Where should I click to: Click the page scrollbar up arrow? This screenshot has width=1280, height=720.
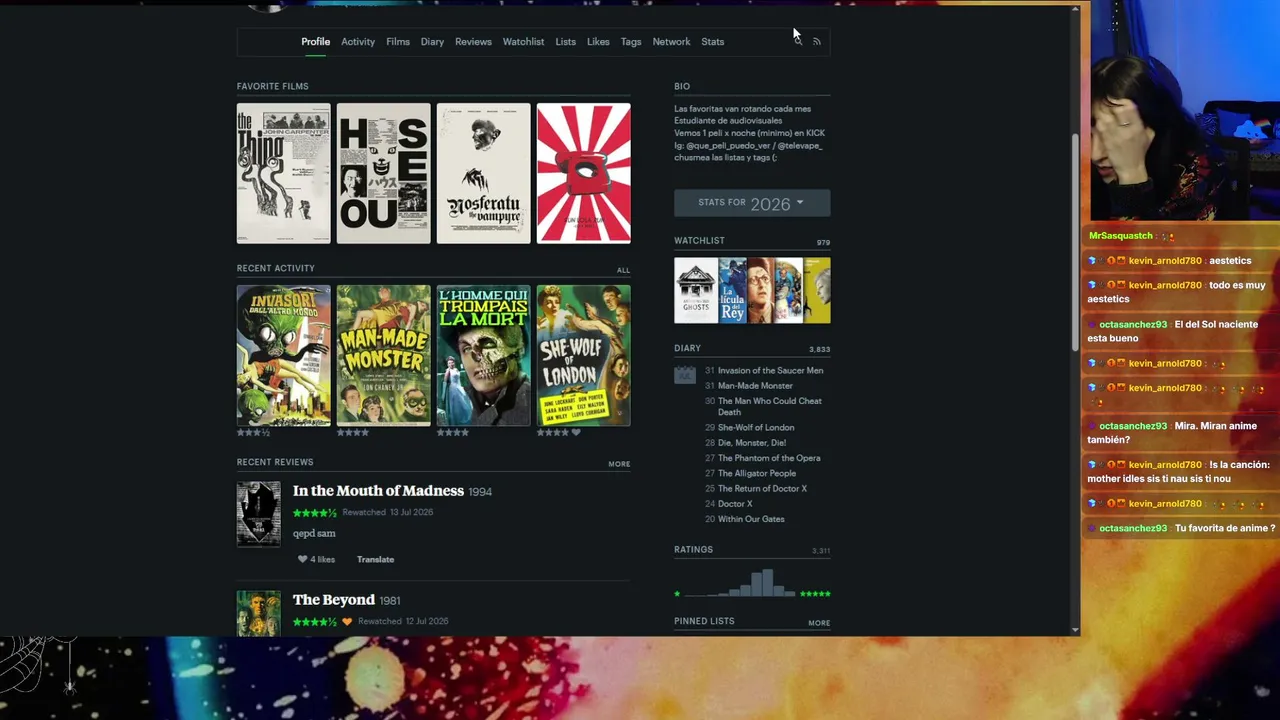pyautogui.click(x=1075, y=9)
